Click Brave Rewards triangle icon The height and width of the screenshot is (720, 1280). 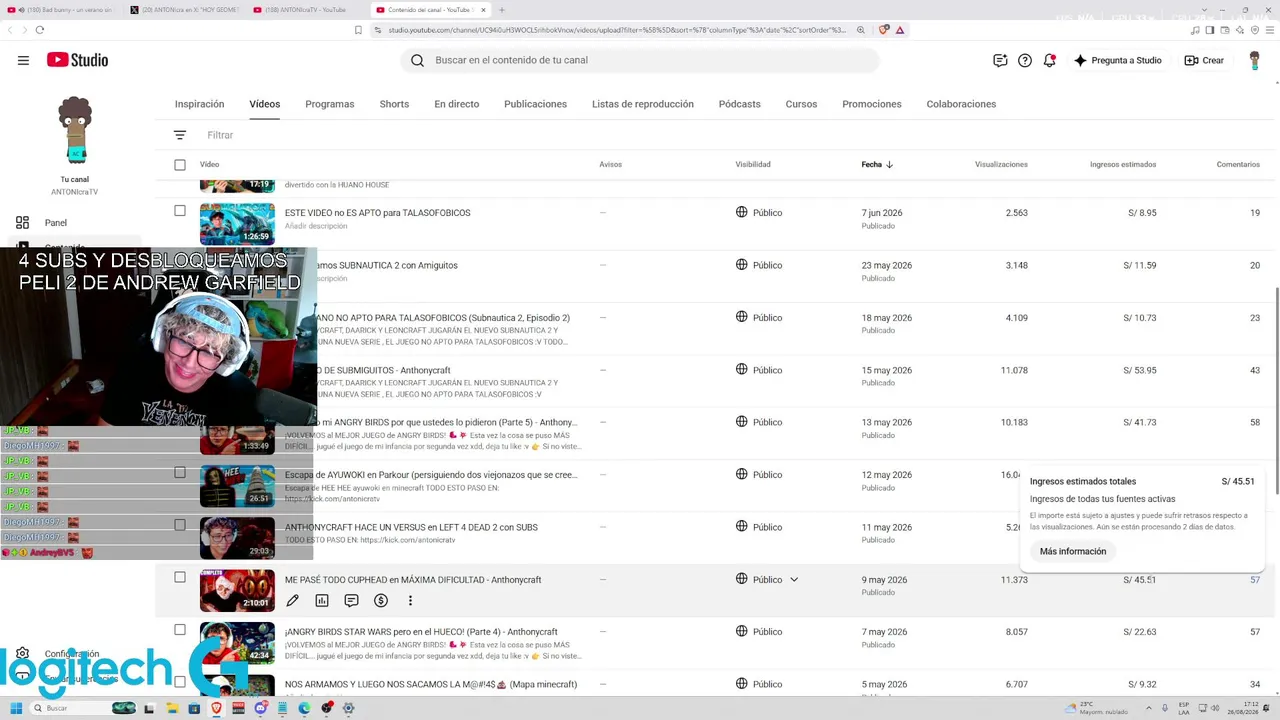(900, 30)
